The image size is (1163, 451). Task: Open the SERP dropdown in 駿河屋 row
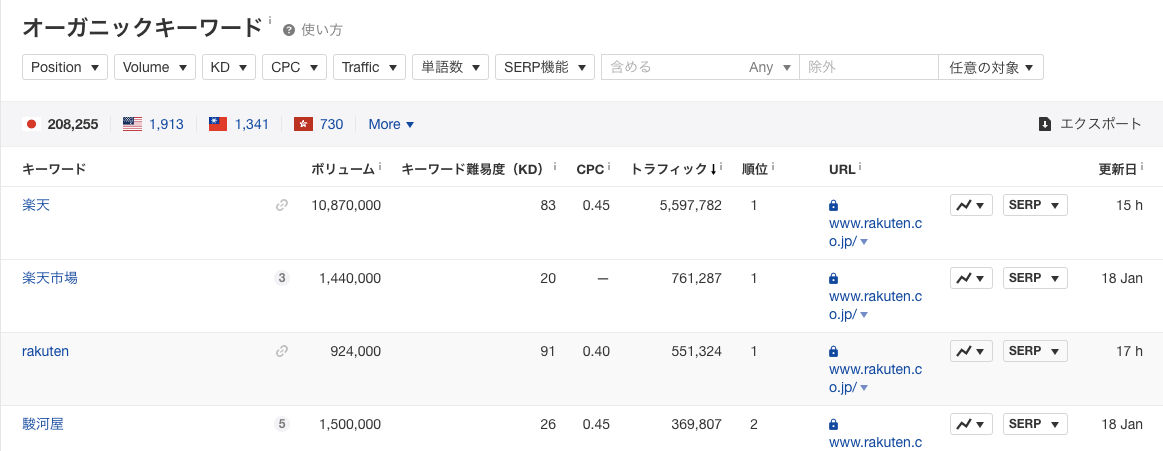(1035, 424)
